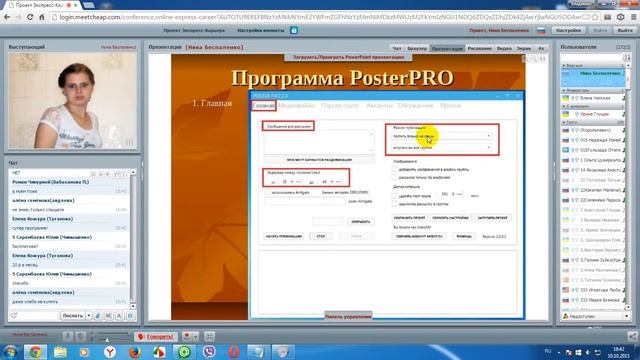Open Firefox from the taskbar

coord(135,351)
